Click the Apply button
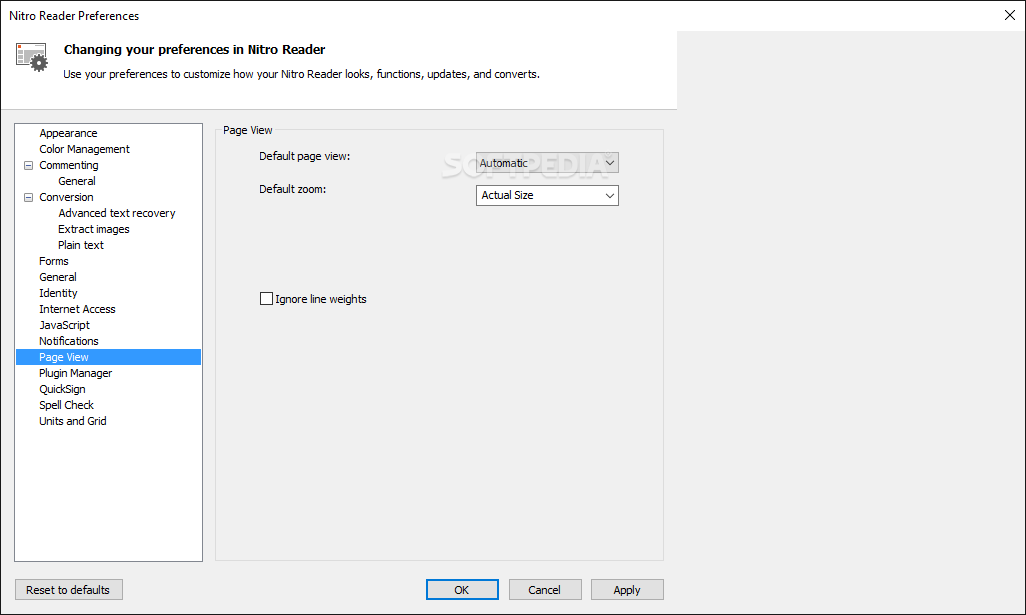Viewport: 1026px width, 615px height. [627, 589]
